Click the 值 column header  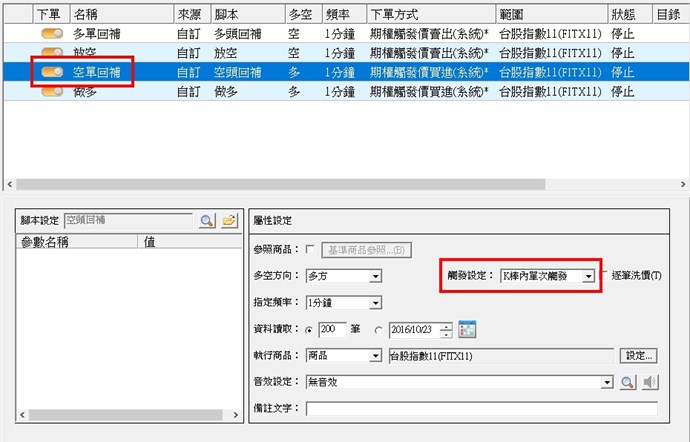click(x=190, y=242)
